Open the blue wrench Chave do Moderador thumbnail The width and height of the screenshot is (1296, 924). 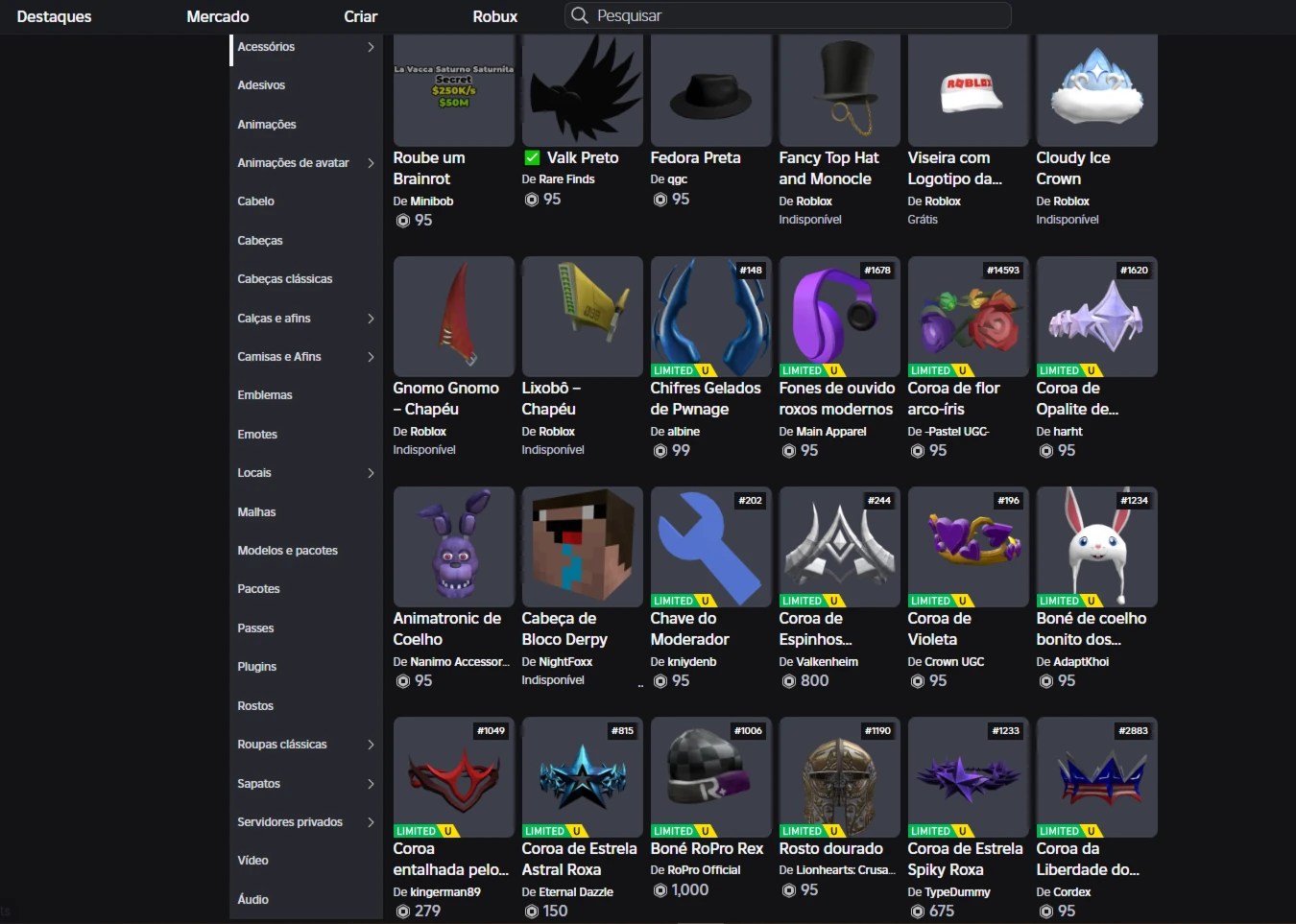(x=711, y=547)
